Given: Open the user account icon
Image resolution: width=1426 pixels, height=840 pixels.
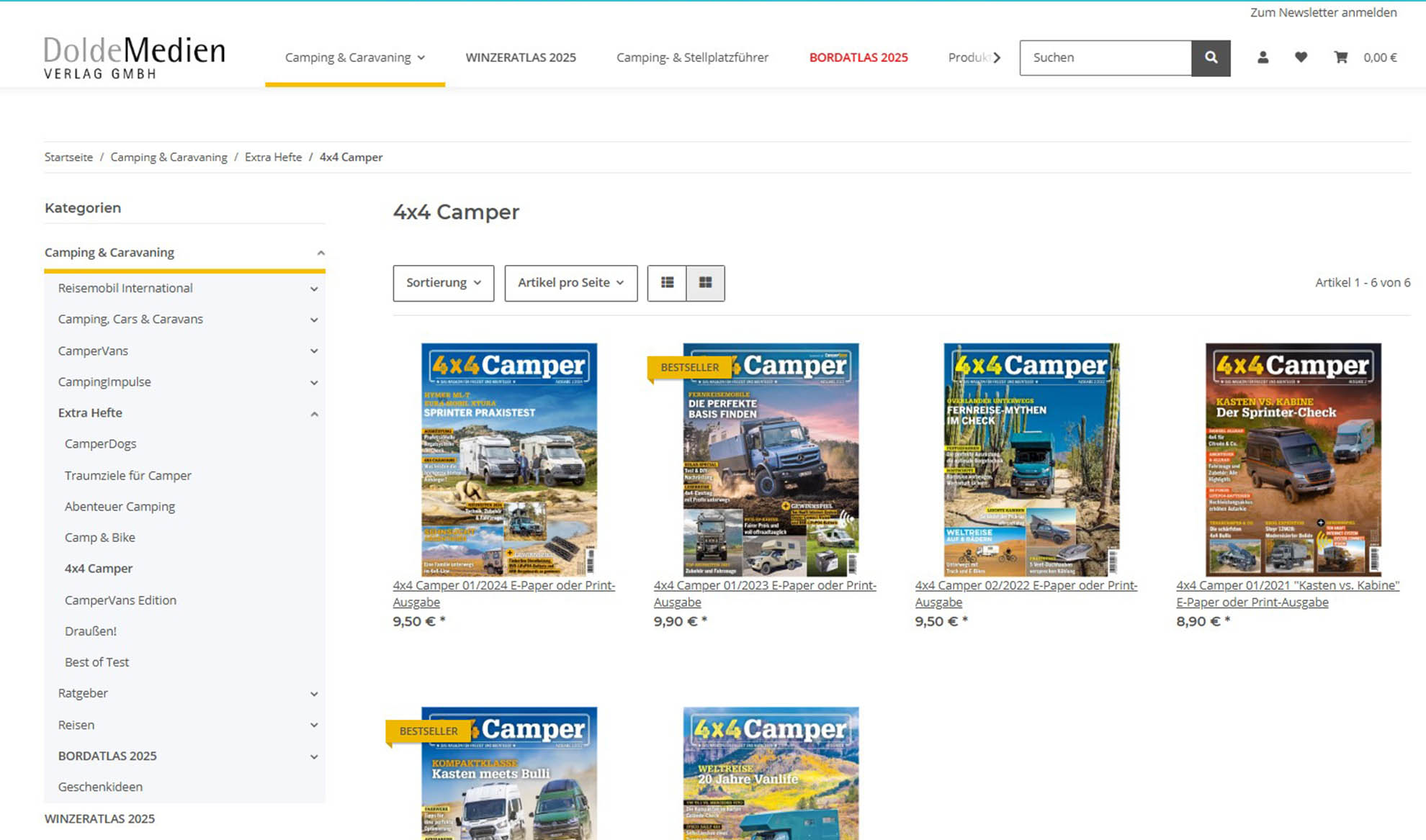Looking at the screenshot, I should pos(1263,58).
